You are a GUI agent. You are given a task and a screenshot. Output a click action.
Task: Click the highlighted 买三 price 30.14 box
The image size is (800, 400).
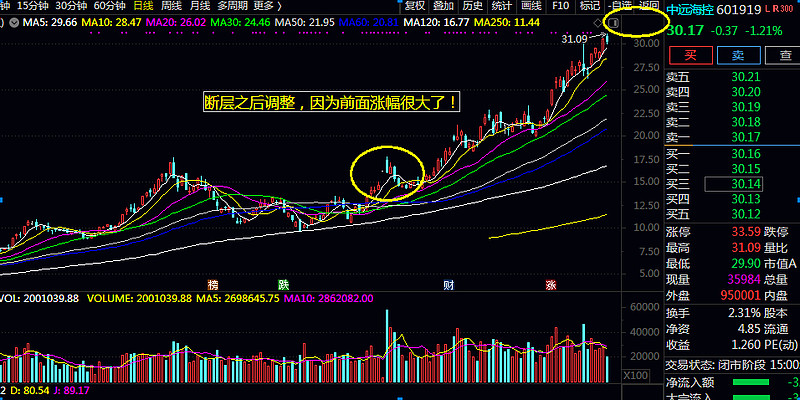[733, 184]
